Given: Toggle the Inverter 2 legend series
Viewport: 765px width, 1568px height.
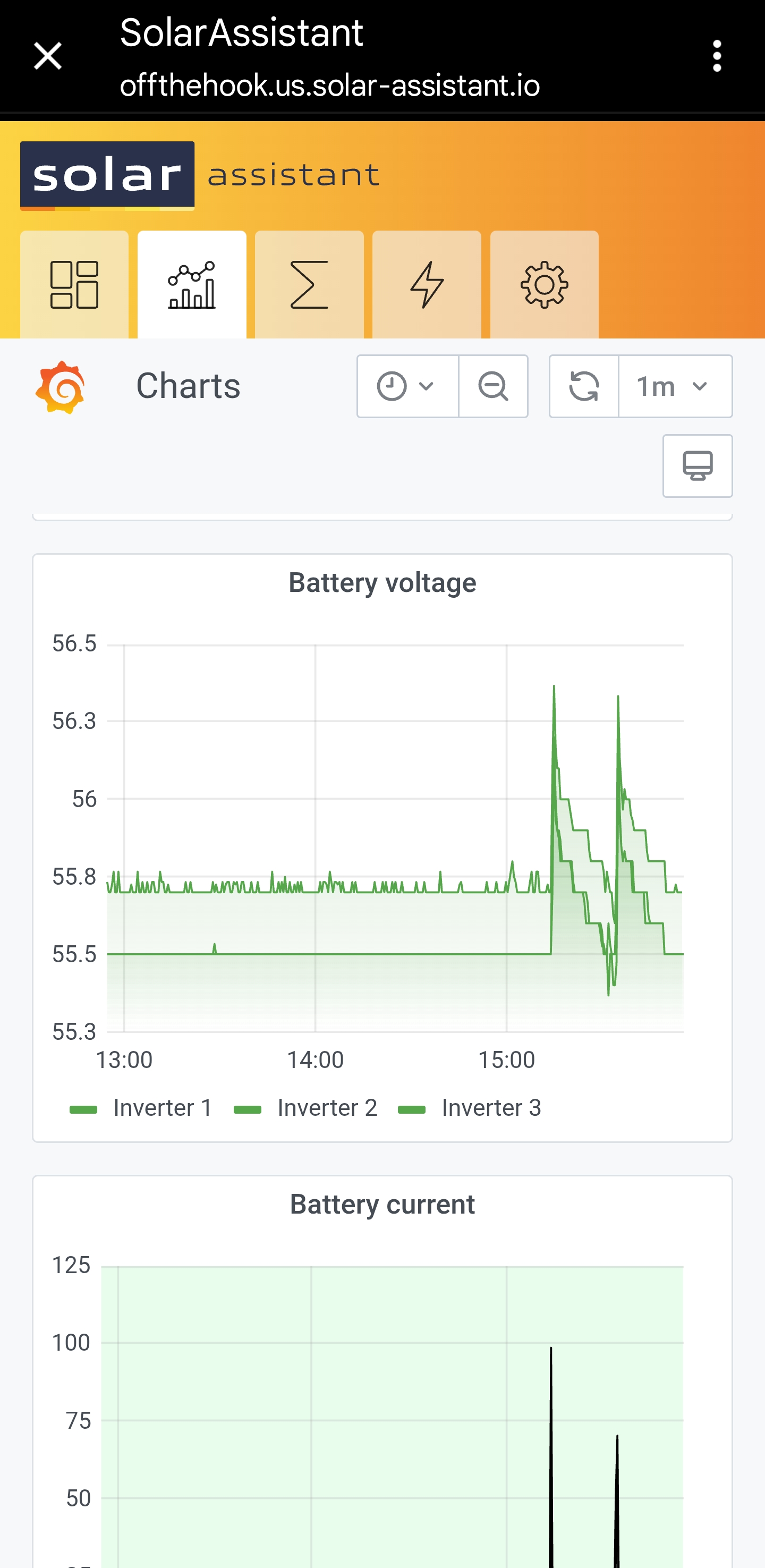Looking at the screenshot, I should [x=305, y=1108].
